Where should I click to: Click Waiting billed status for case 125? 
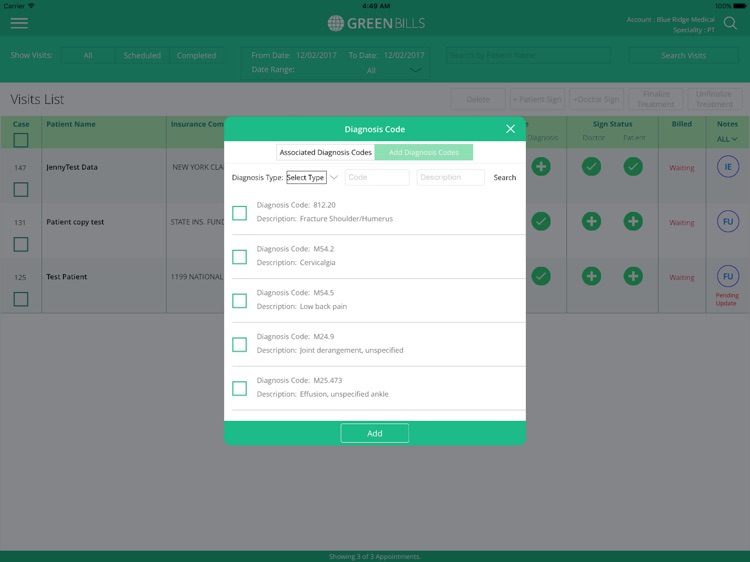(682, 277)
